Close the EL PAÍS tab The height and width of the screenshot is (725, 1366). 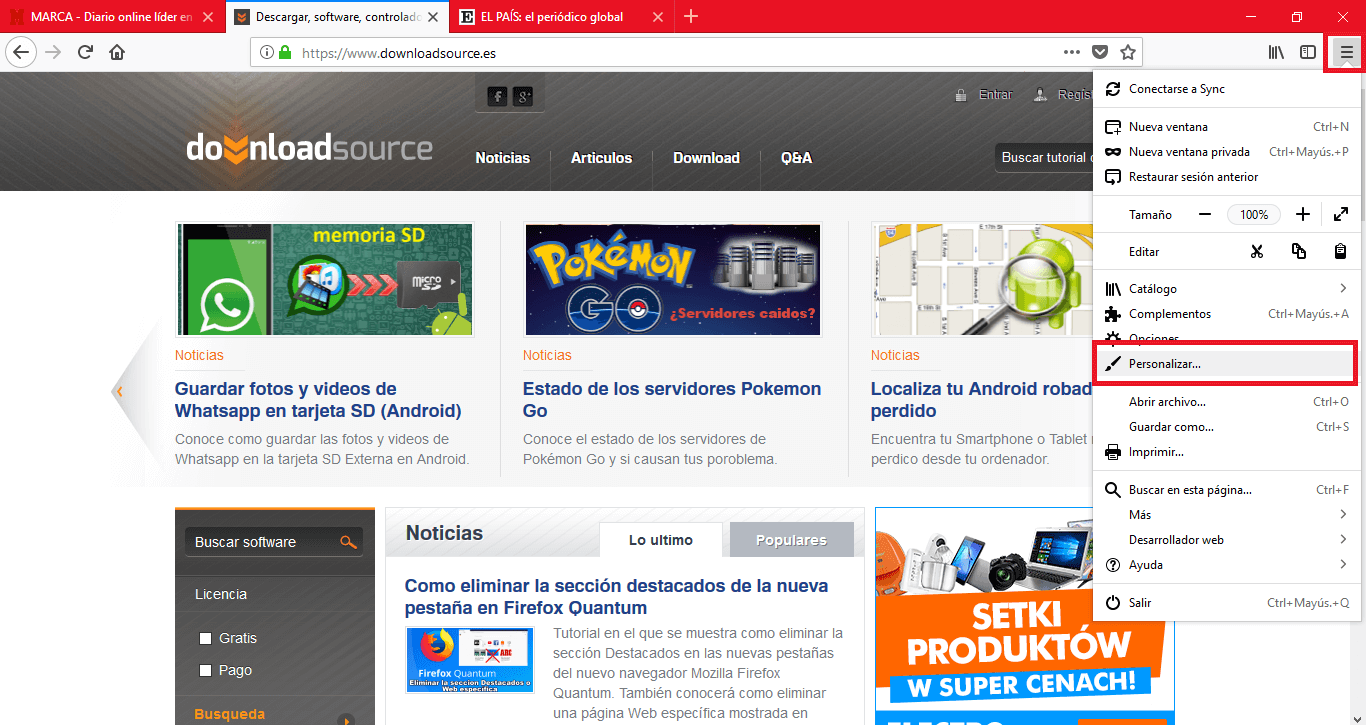click(x=658, y=17)
